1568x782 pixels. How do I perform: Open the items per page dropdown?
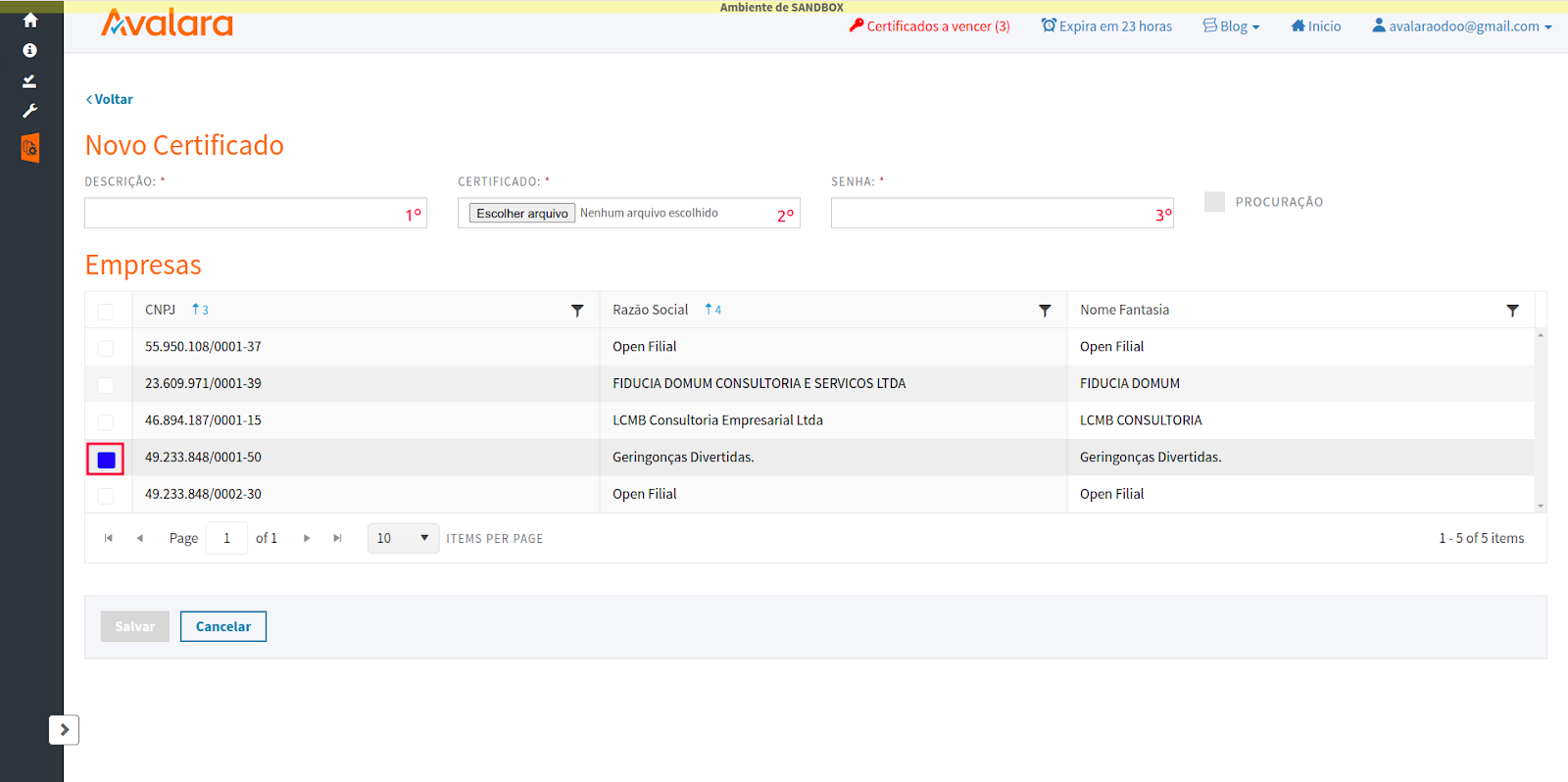[x=403, y=538]
